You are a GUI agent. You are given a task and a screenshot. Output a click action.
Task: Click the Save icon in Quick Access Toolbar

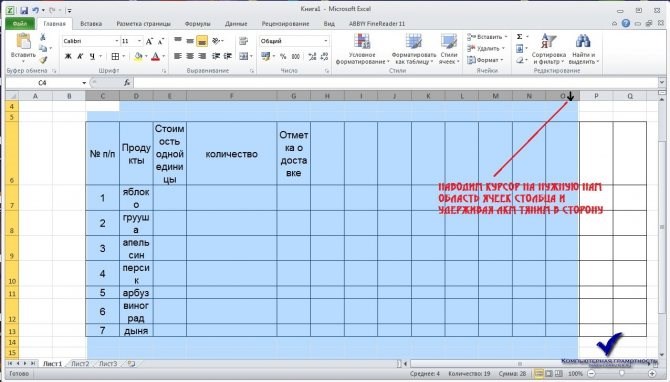pyautogui.click(x=24, y=10)
